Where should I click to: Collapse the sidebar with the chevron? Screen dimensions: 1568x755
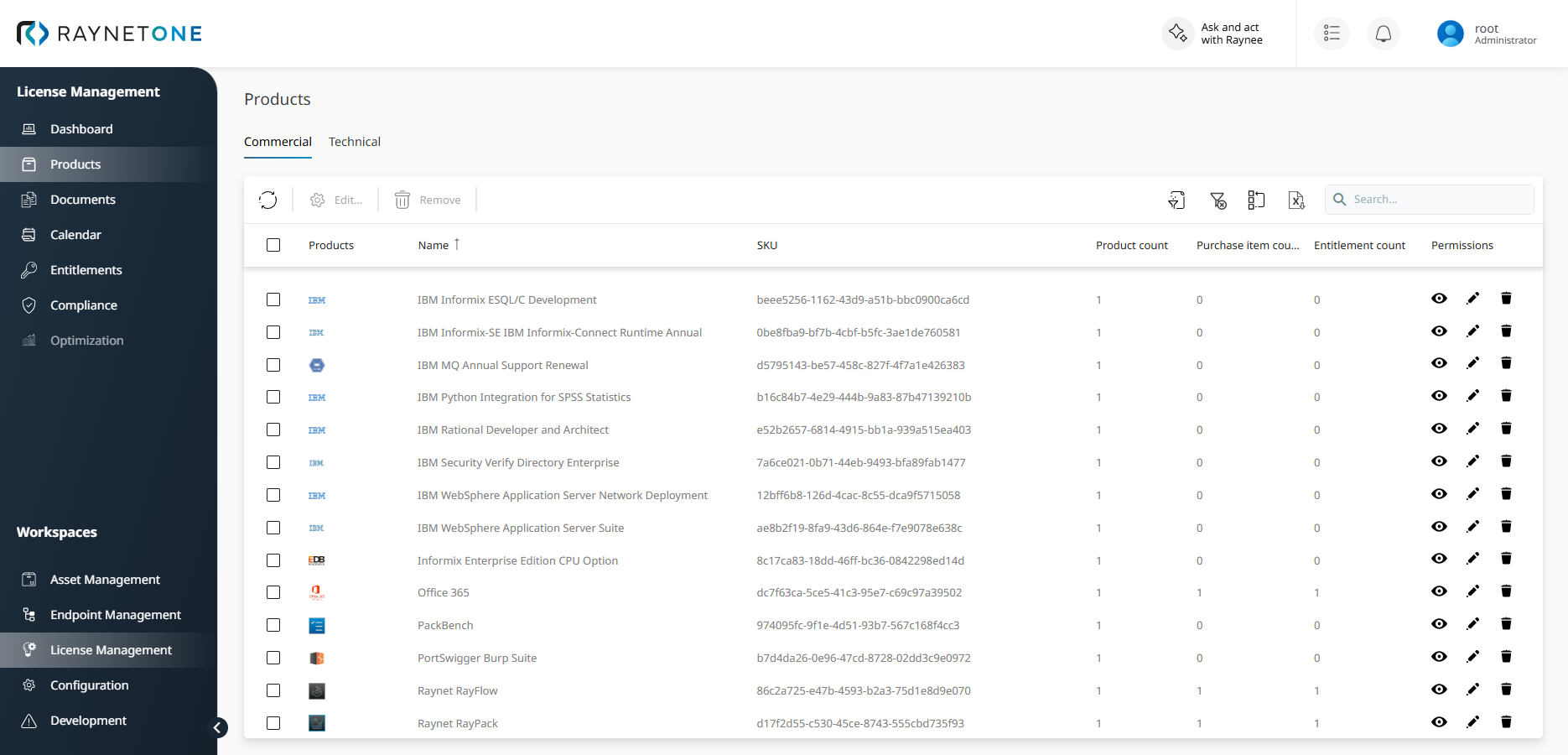click(x=217, y=727)
